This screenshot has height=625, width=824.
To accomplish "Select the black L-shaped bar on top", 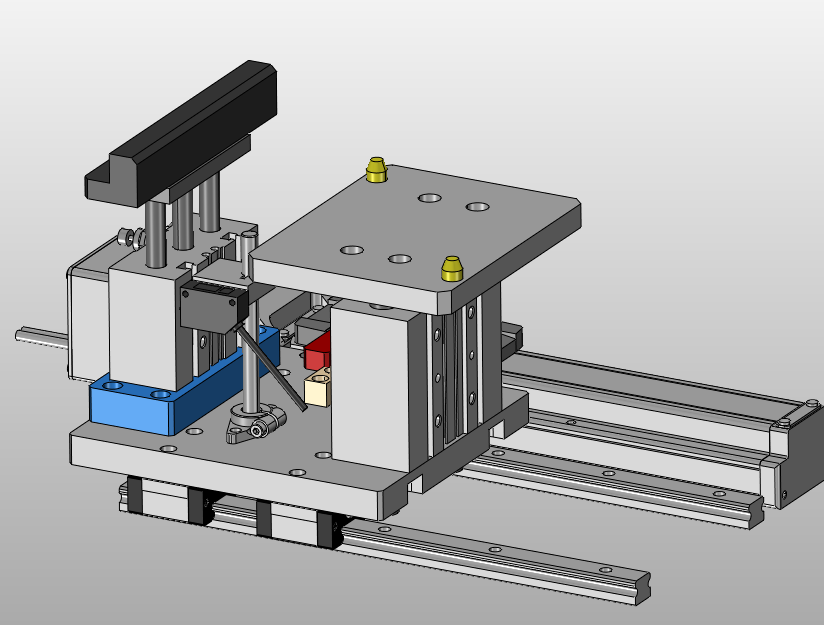I will (181, 134).
